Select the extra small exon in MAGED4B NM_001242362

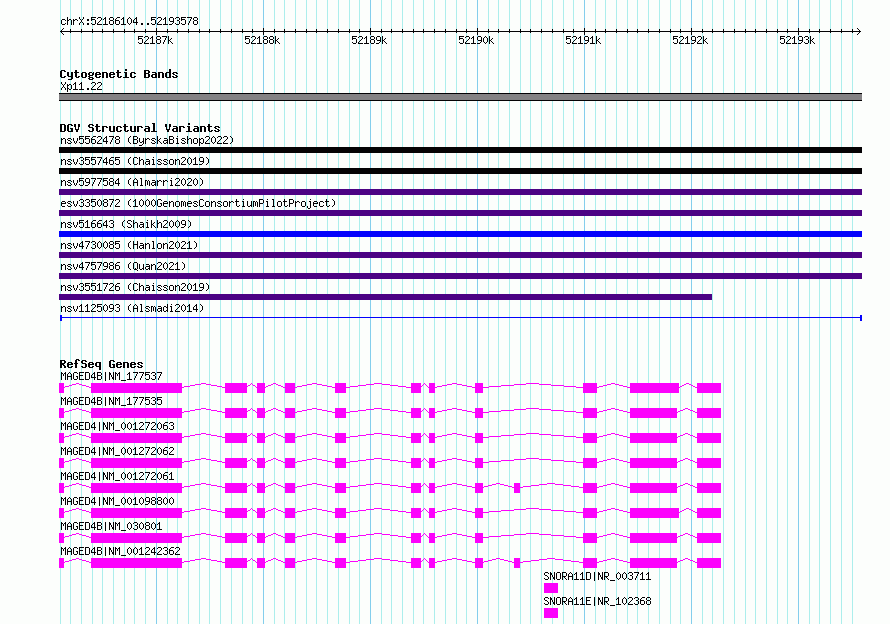517,563
